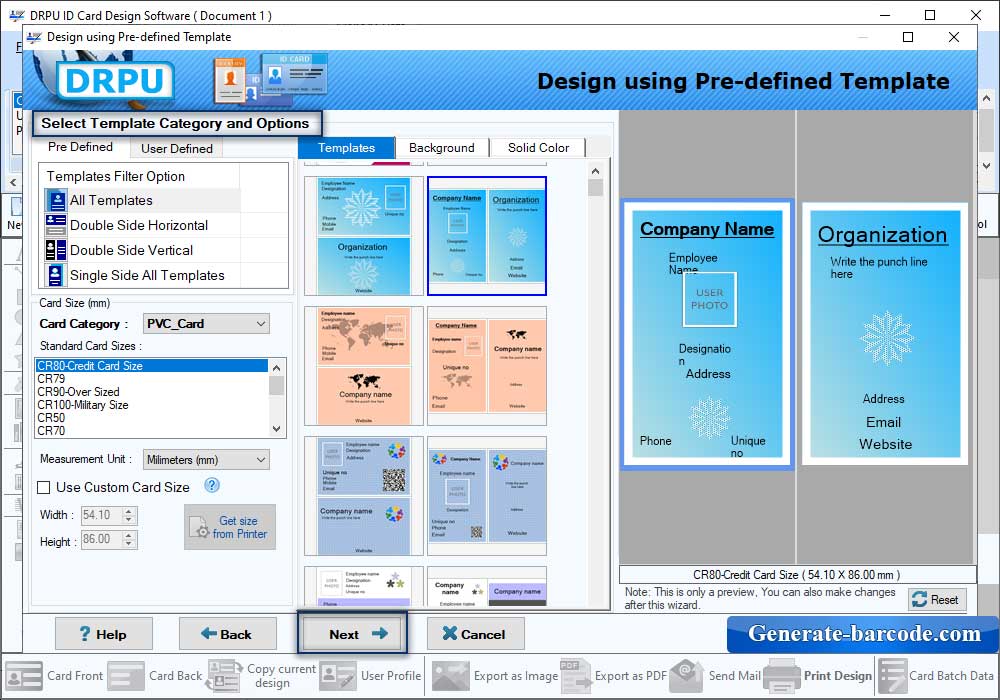Select Single Side All Templates icon
This screenshot has width=1000, height=700.
pos(56,275)
